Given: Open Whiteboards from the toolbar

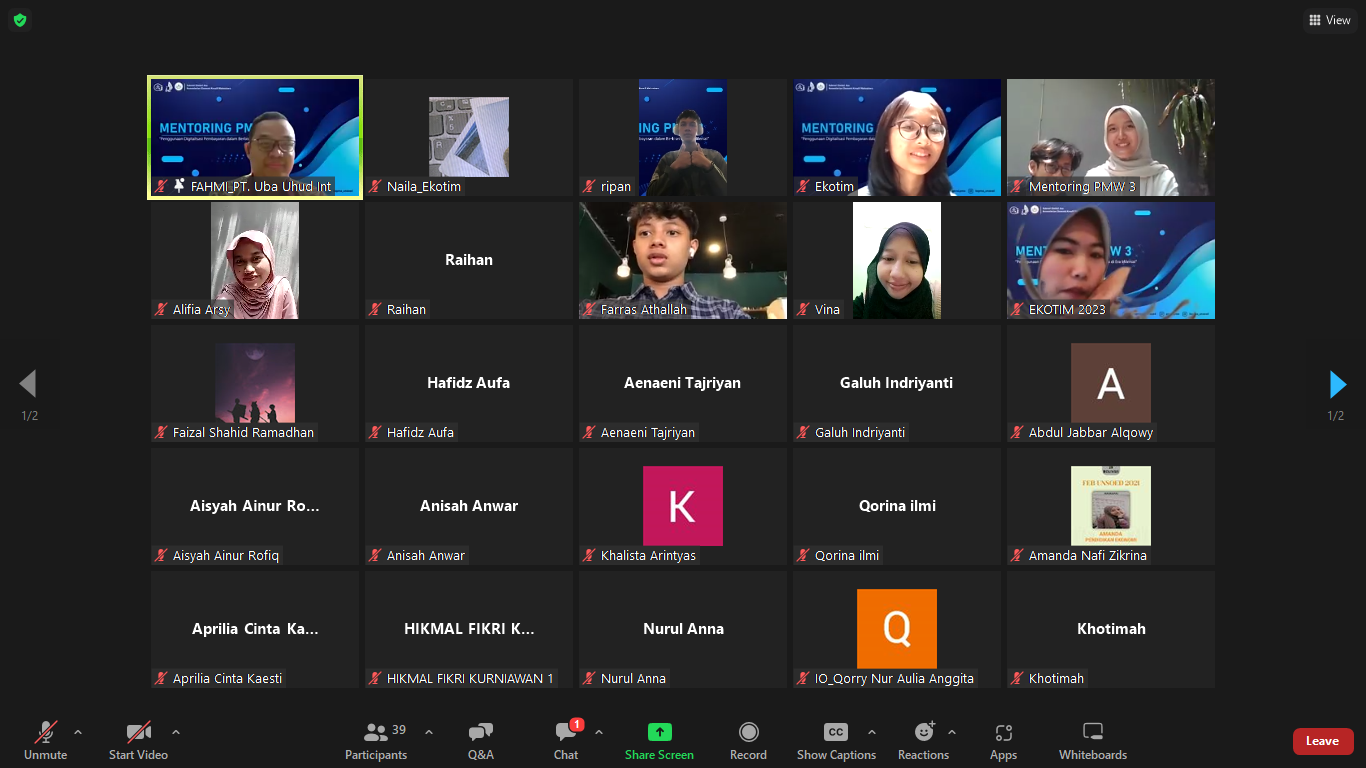Looking at the screenshot, I should tap(1093, 732).
